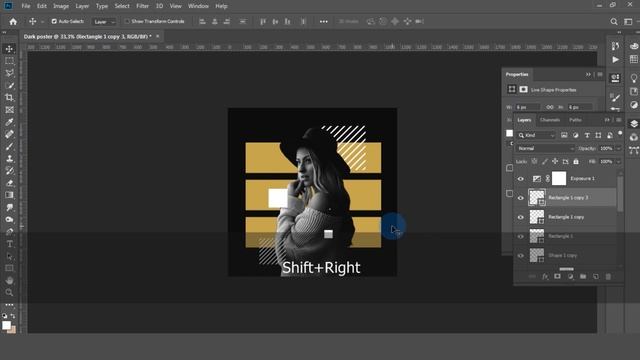Open the Kind filter dropdown
Image resolution: width=640 pixels, height=360 pixels.
pos(536,135)
